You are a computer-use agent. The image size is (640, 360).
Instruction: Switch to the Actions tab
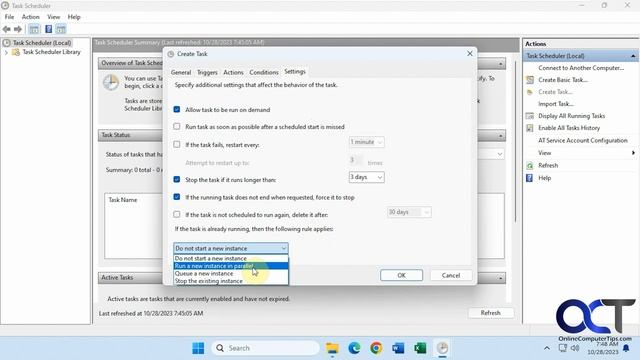pos(233,72)
